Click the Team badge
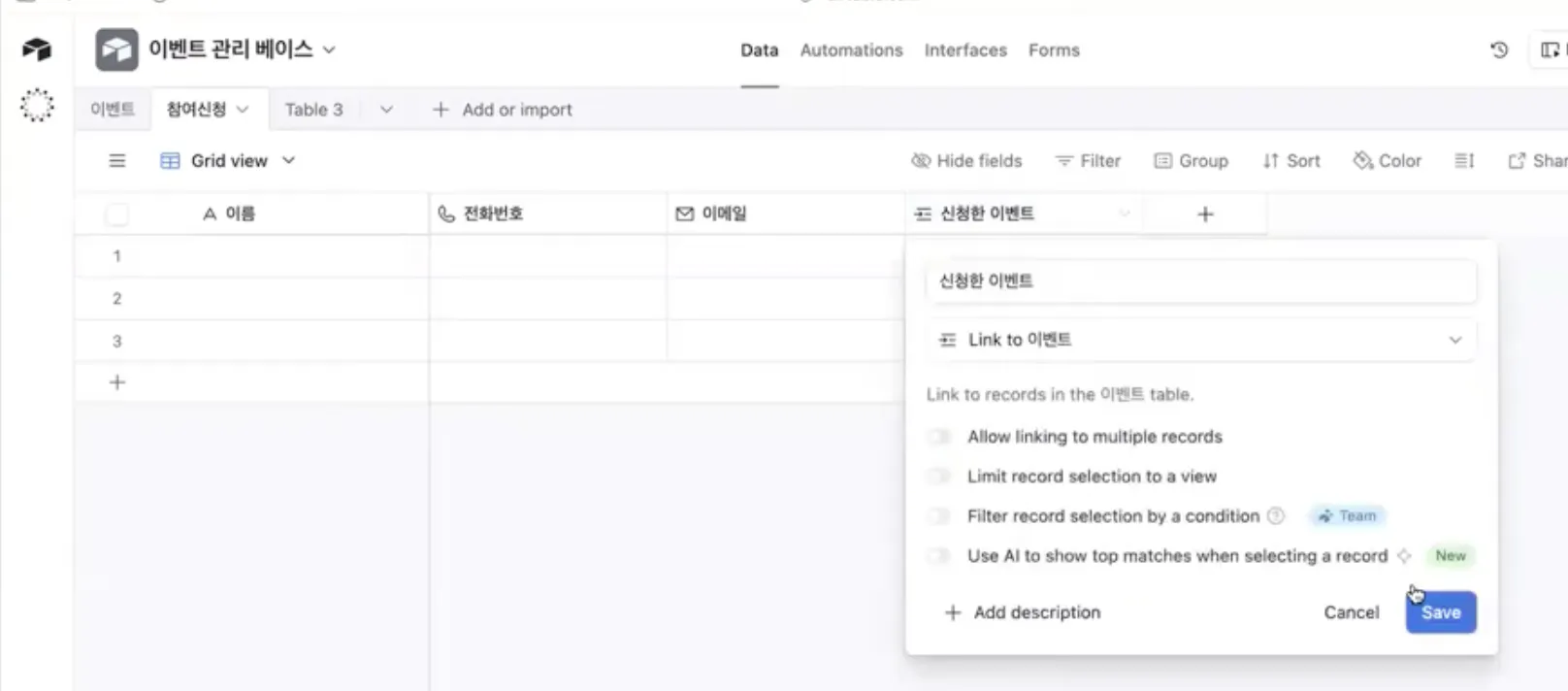Screen dimensions: 1568x691 coord(1348,516)
